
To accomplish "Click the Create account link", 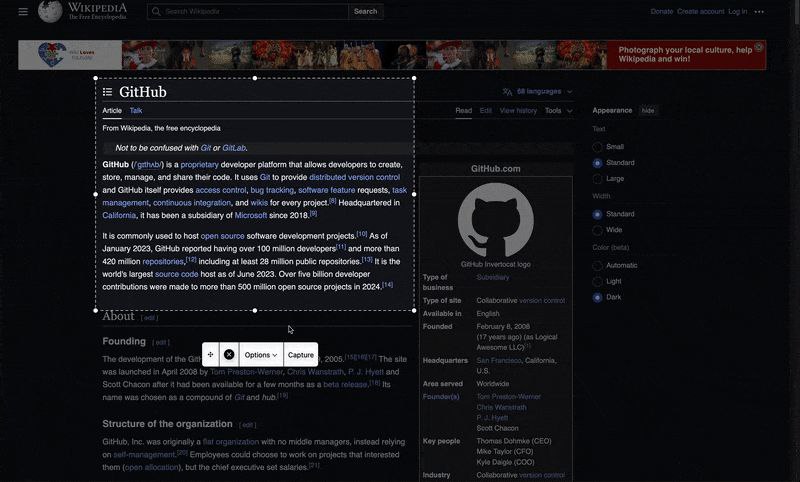I will tap(700, 11).
